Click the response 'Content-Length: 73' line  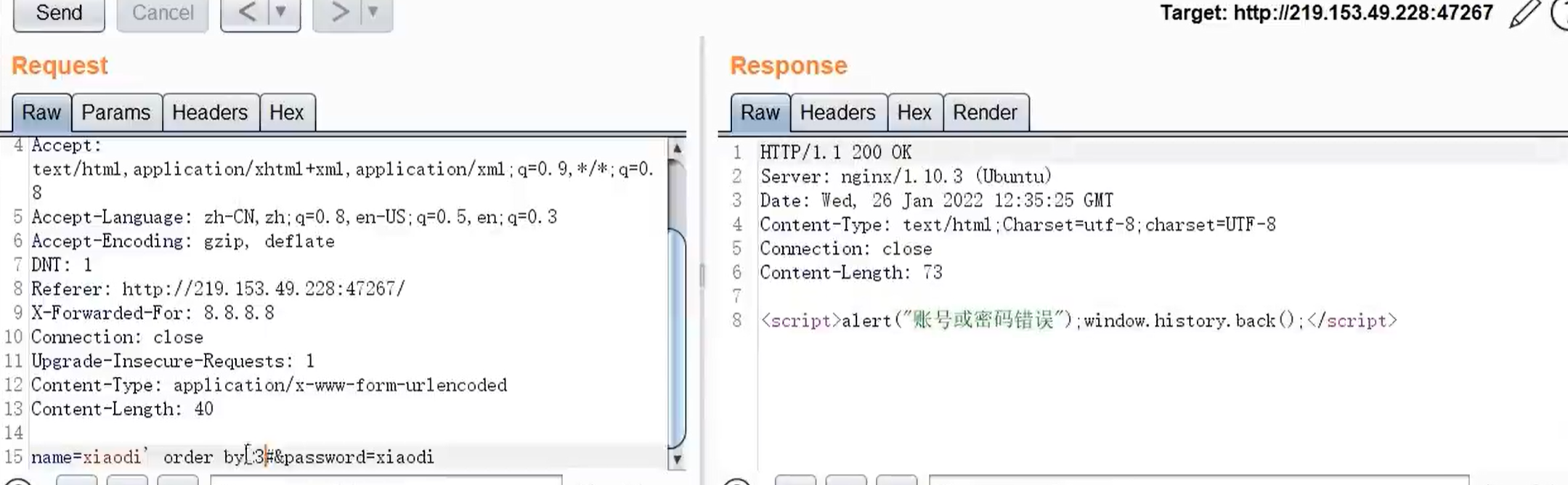851,272
